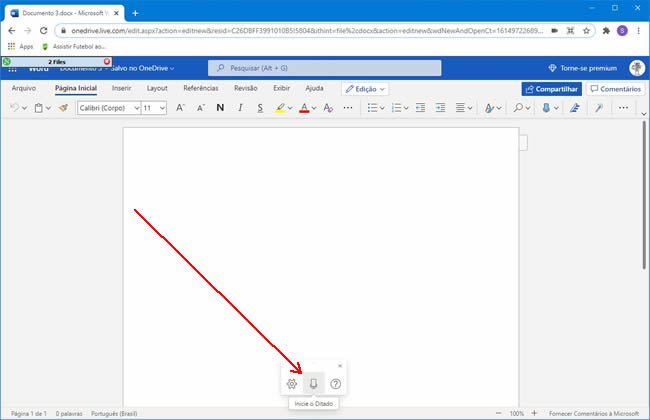The image size is (650, 420).
Task: Expand the font size 11 dropdown
Action: (162, 108)
